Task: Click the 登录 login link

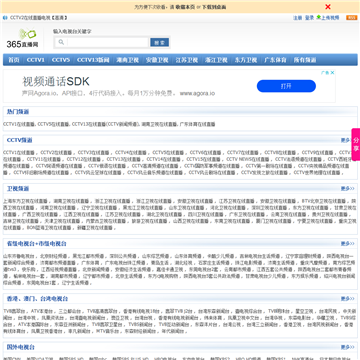Action: tap(310, 18)
